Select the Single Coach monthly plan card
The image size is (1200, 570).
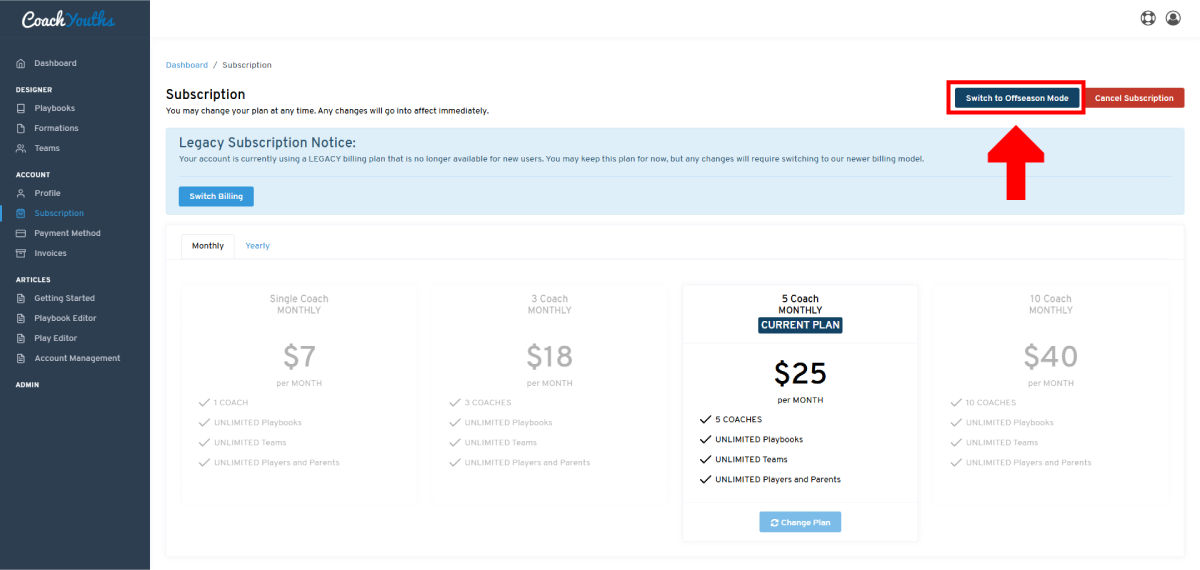click(x=299, y=394)
